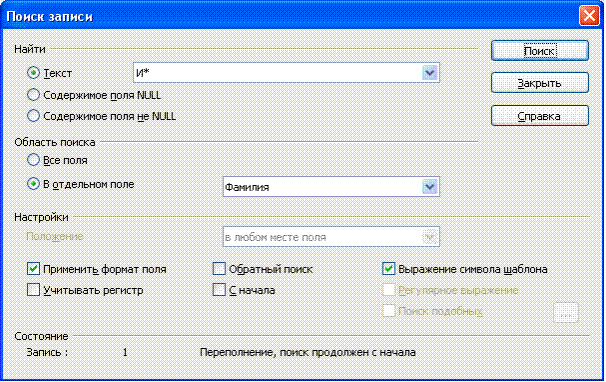
Task: Open the Фамилия field dropdown arrow
Action: click(430, 187)
